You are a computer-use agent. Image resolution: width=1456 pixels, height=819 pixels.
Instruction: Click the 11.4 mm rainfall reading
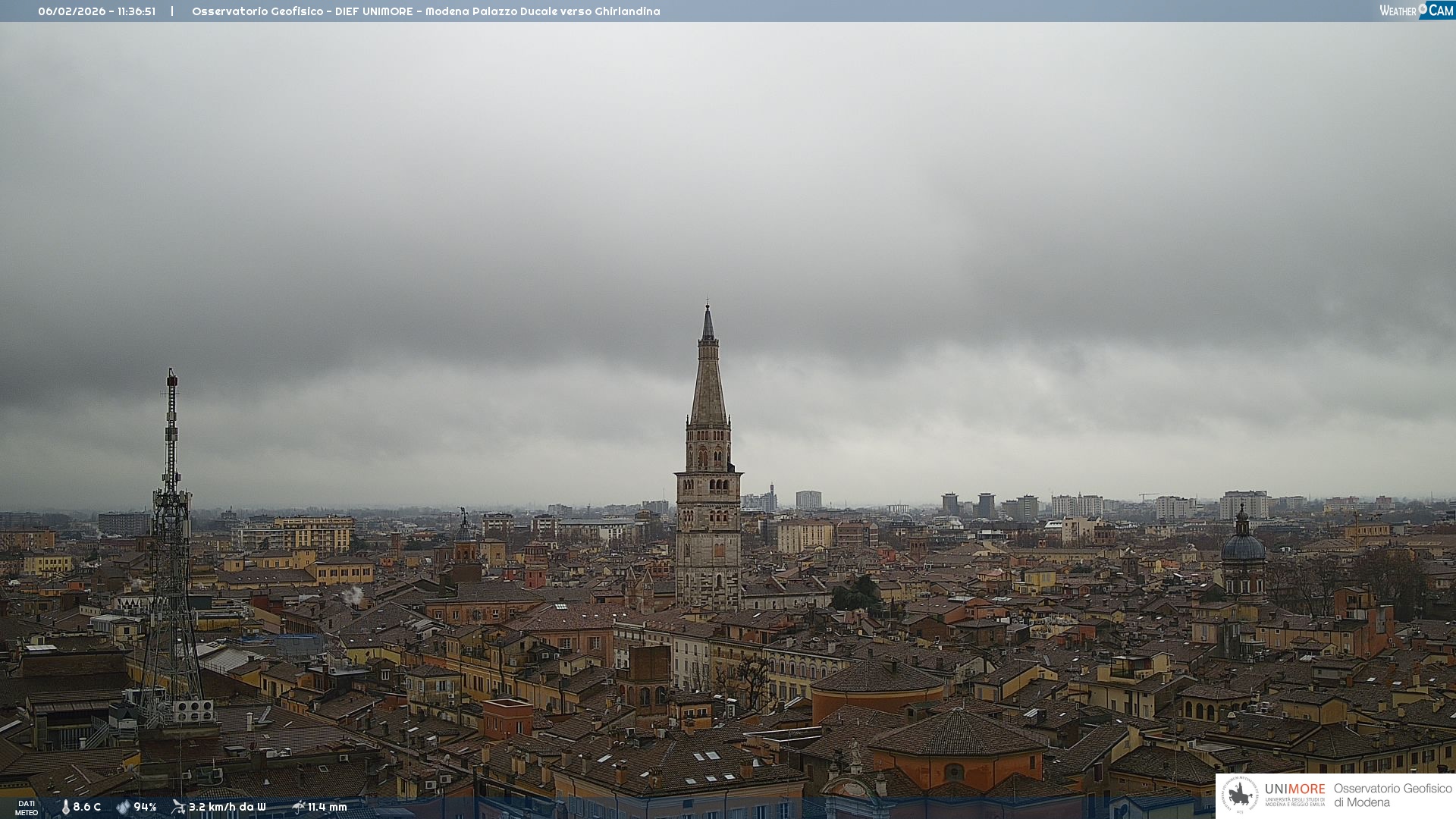coord(327,807)
